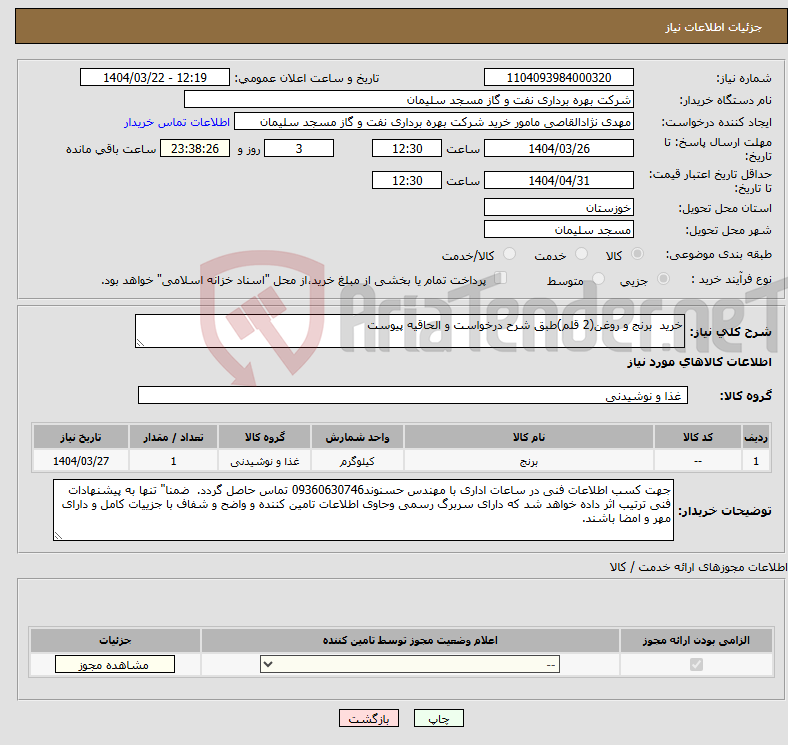Select the جزیی purchase type radio
Screen dimensions: 788x745
tap(663, 278)
